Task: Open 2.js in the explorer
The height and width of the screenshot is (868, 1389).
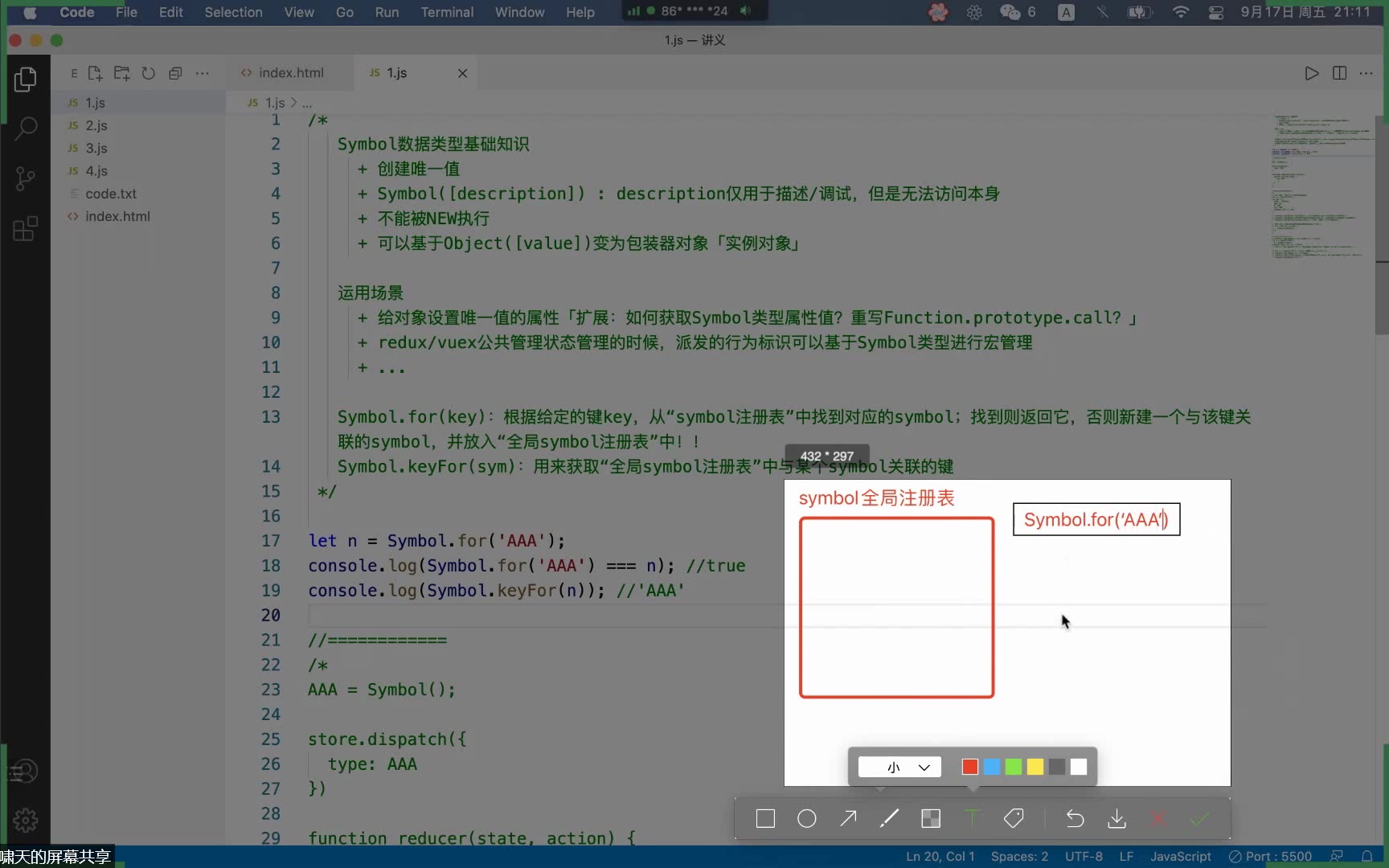Action: (x=138, y=125)
